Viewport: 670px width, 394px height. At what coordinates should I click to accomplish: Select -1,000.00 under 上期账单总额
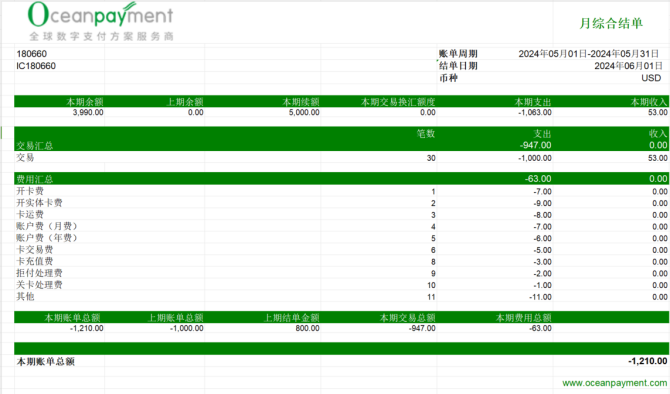pos(186,328)
